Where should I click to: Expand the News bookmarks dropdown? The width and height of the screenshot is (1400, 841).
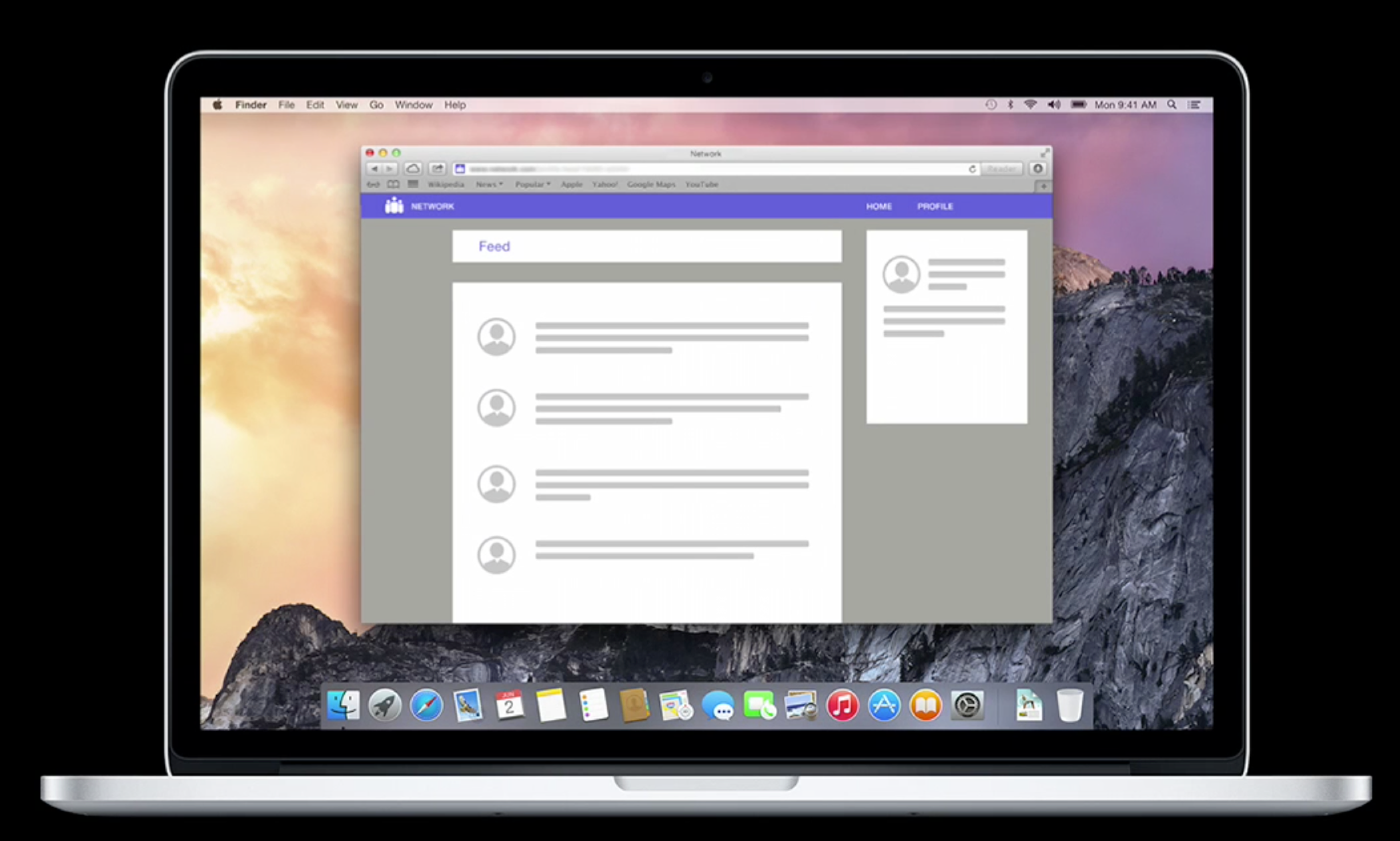pos(489,185)
